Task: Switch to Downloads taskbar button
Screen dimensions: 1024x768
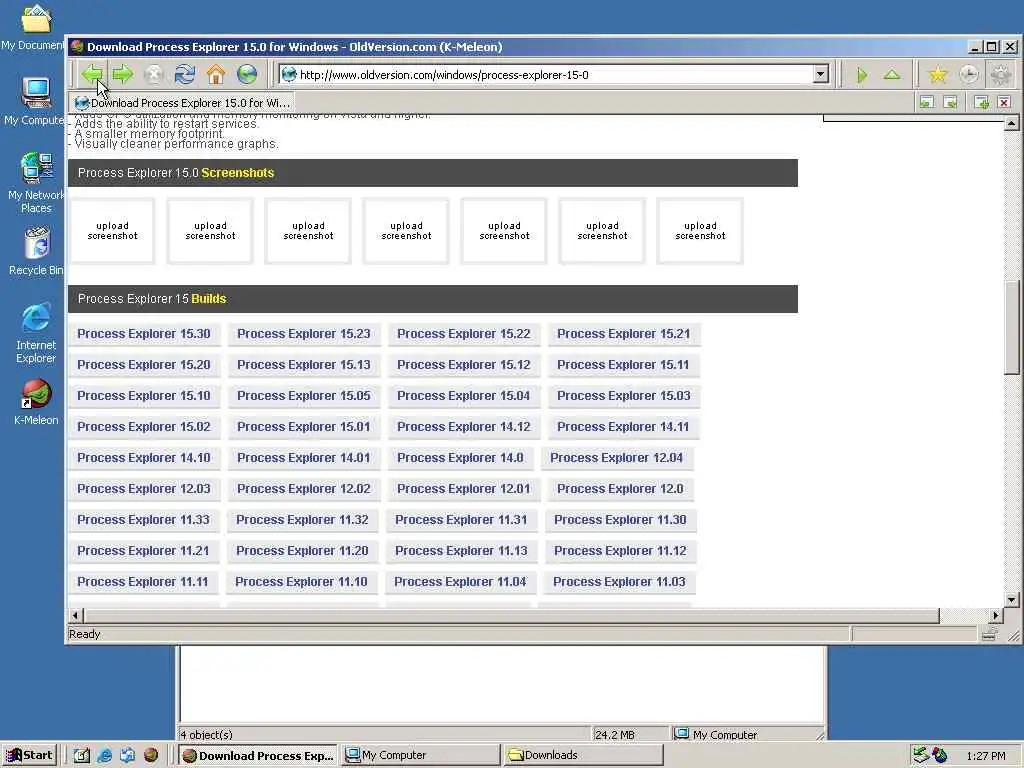Action: (583, 755)
